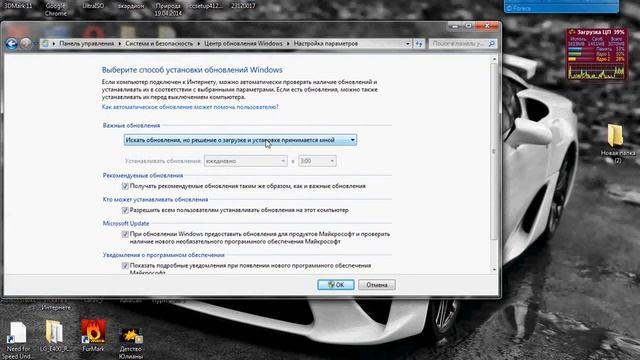
Task: Toggle receiving recommended updates checkbox
Action: point(125,186)
